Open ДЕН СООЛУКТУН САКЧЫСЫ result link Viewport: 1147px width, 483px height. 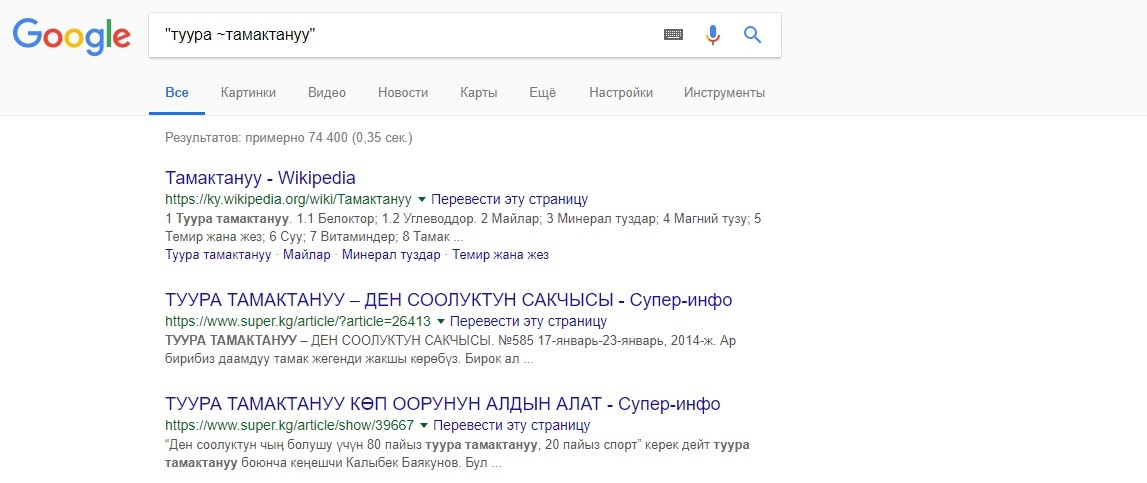(x=449, y=300)
